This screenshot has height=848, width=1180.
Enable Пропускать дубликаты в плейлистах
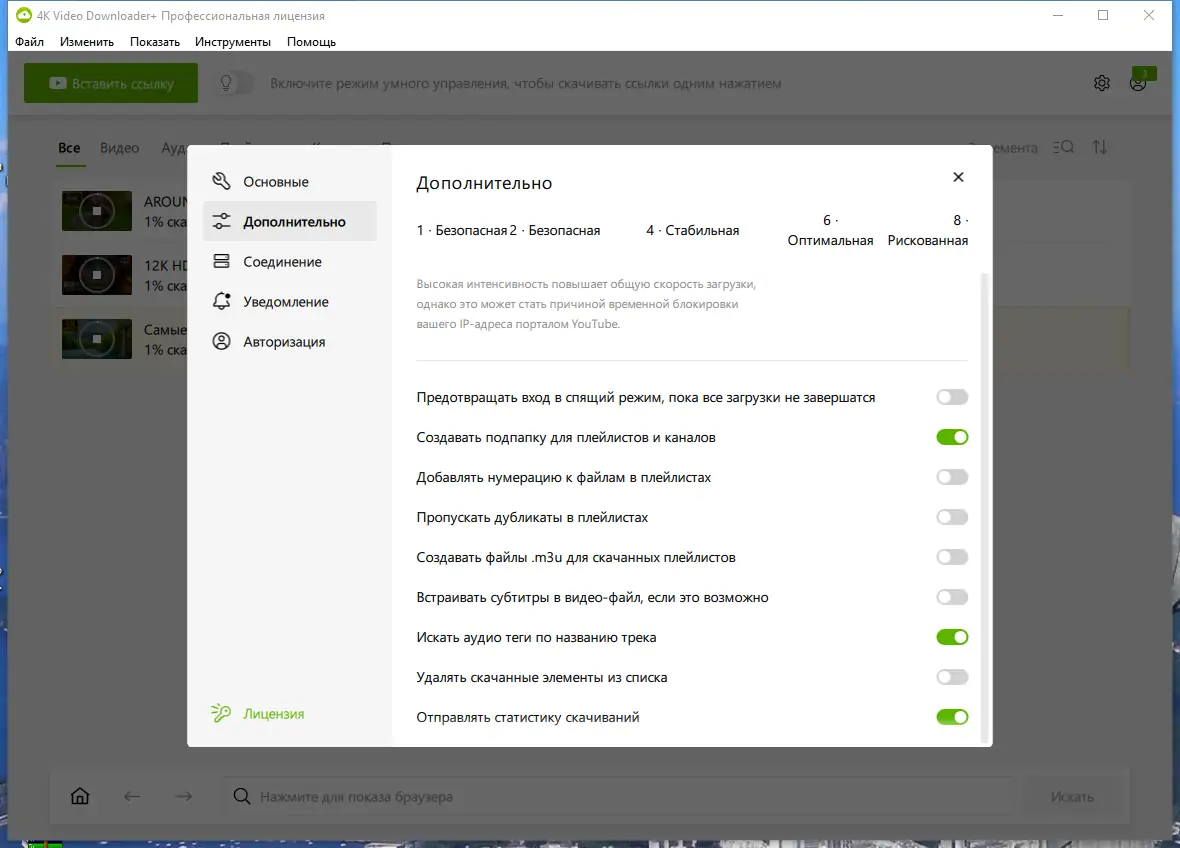pyautogui.click(x=951, y=517)
